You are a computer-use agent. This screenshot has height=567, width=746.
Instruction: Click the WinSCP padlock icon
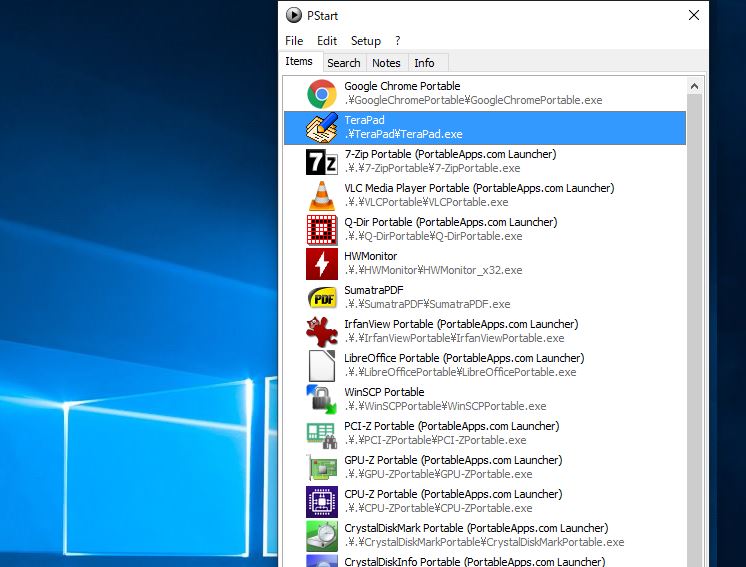(x=322, y=400)
